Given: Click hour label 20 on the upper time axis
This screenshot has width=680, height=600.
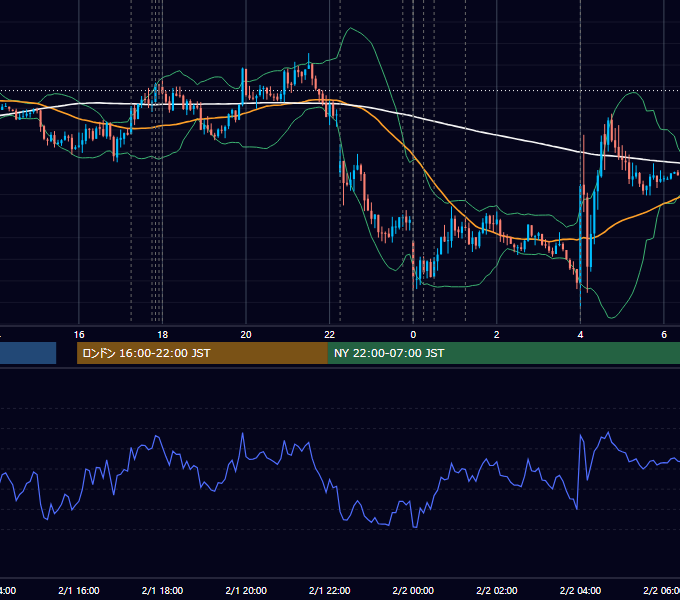Looking at the screenshot, I should tap(246, 335).
